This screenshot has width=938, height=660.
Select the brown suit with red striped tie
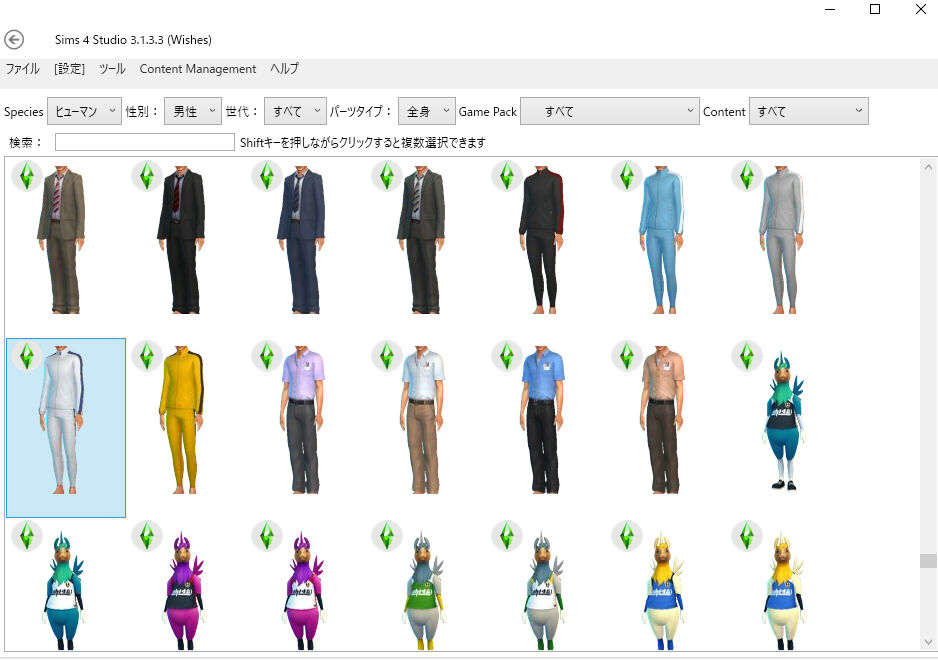tap(62, 239)
